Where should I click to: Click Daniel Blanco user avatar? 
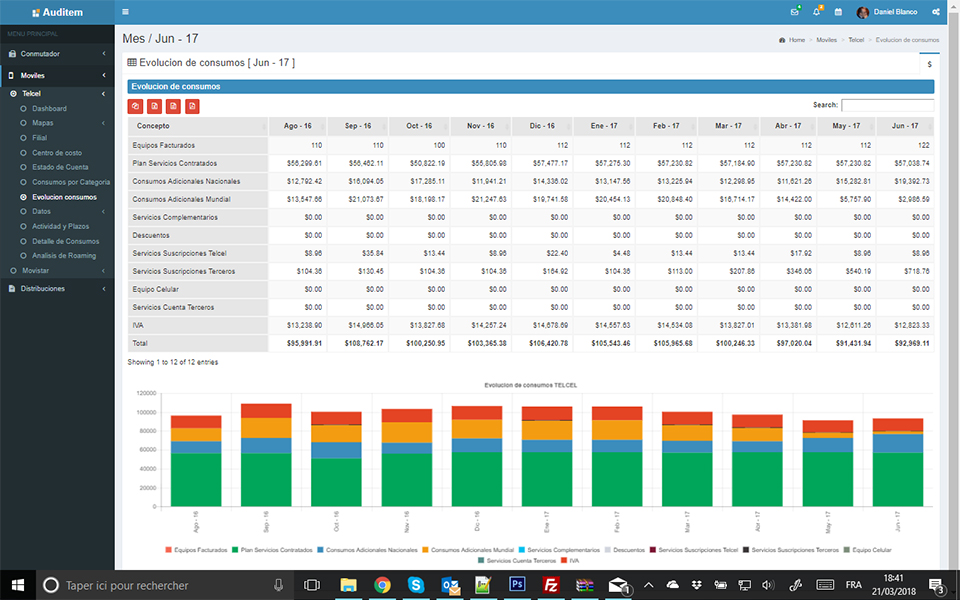click(863, 12)
